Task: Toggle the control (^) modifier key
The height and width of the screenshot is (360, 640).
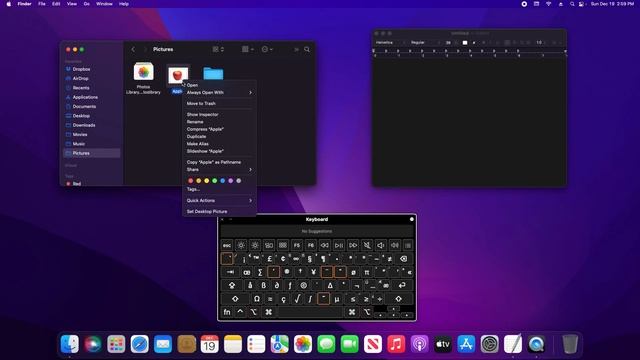Action: click(240, 312)
